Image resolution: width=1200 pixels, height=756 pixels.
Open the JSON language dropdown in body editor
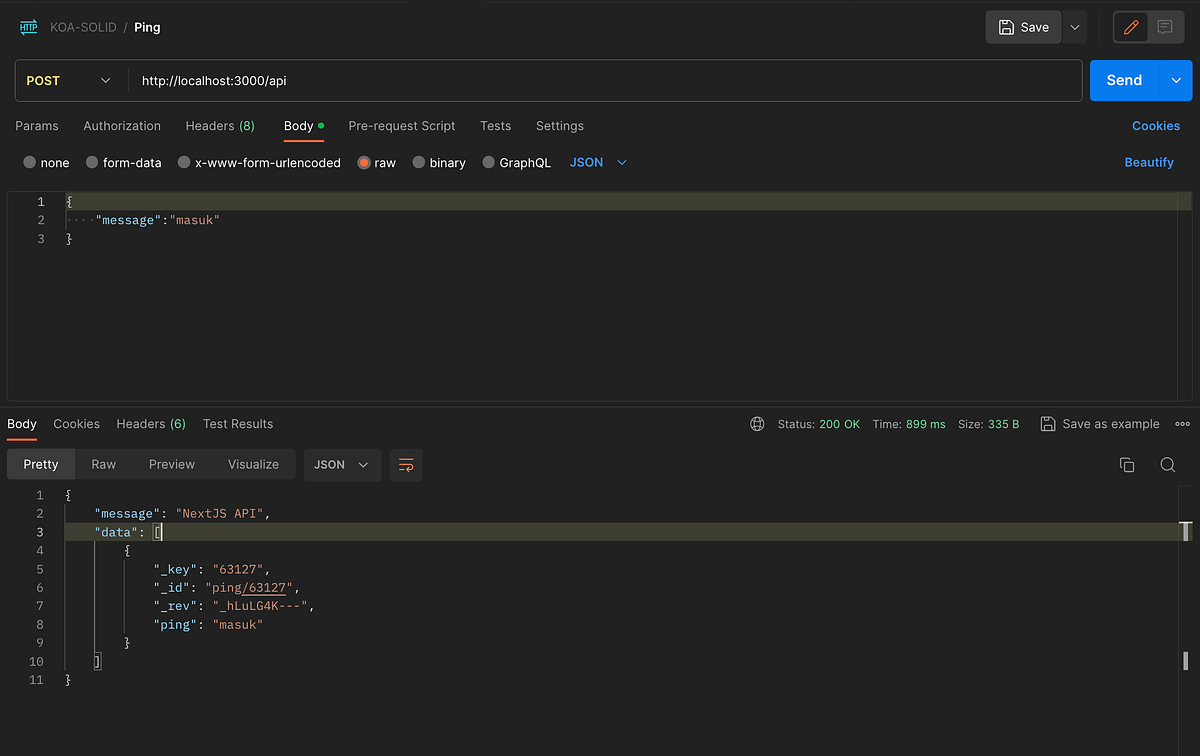(597, 162)
